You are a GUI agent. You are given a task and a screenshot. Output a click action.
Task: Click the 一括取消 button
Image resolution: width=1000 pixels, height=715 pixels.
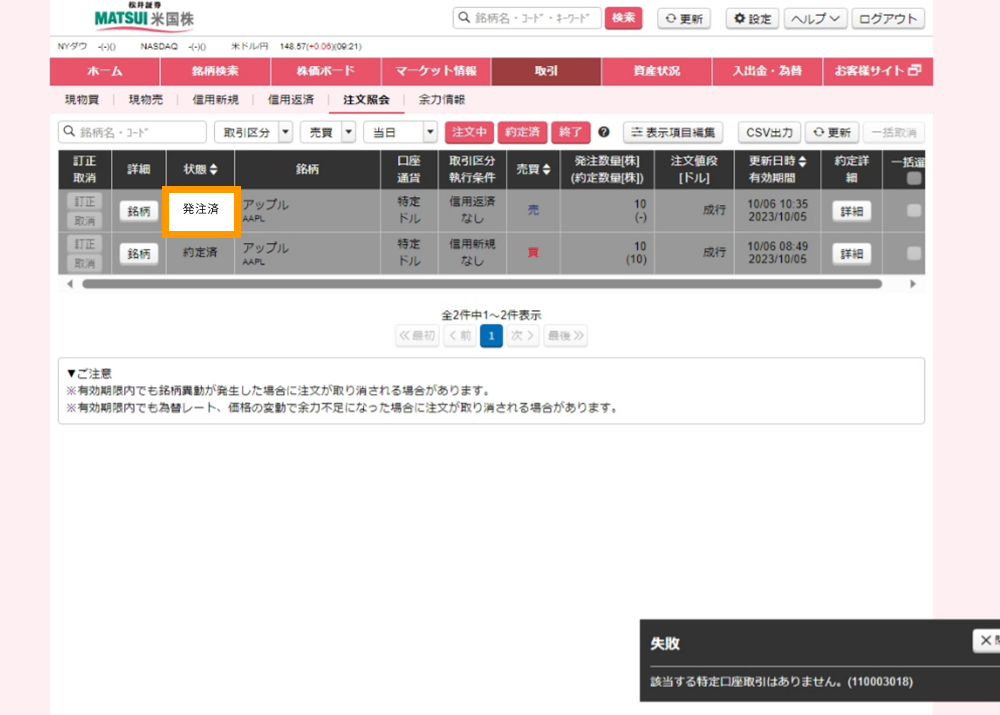click(x=893, y=132)
